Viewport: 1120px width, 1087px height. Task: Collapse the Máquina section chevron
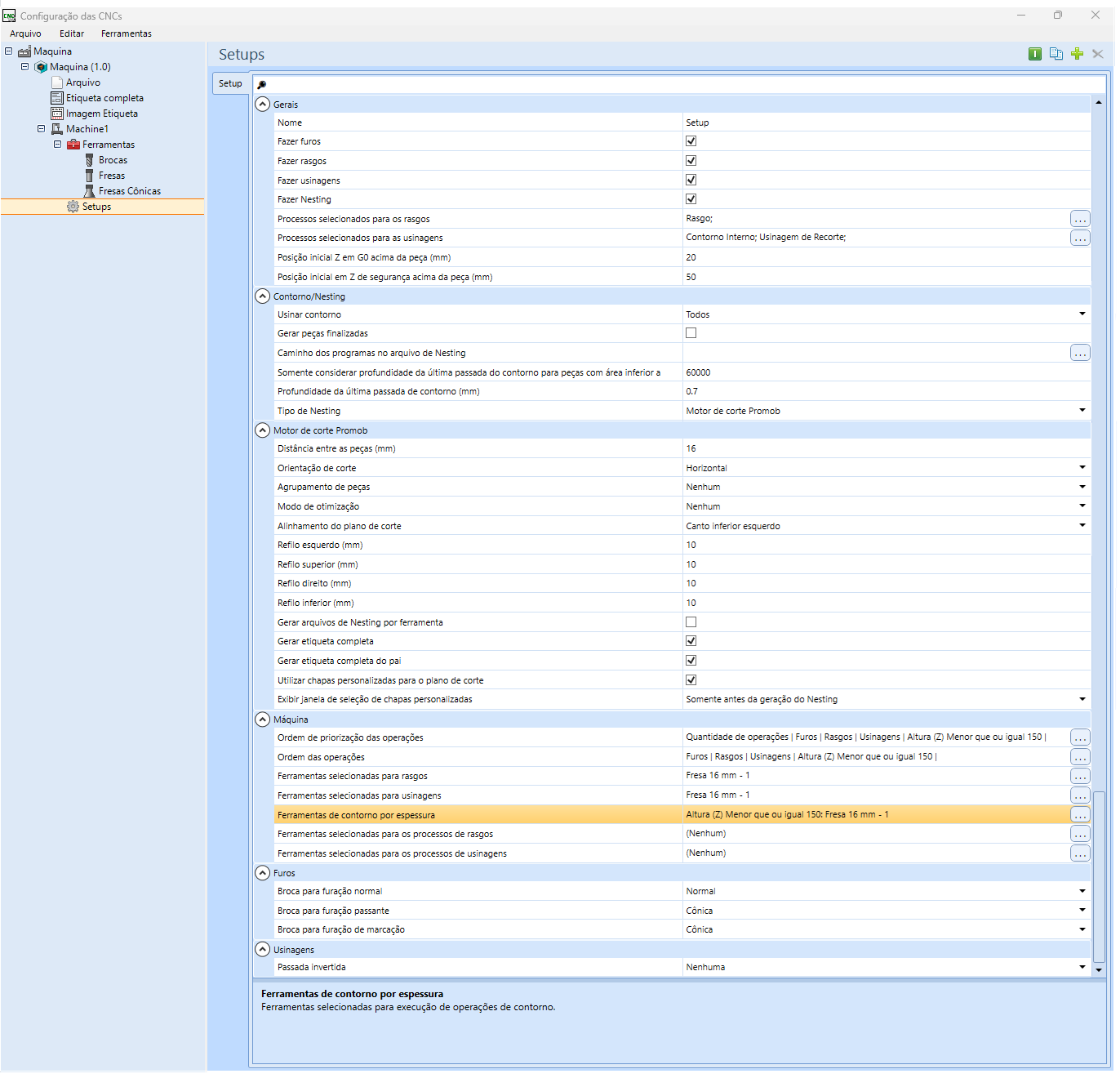(x=263, y=719)
